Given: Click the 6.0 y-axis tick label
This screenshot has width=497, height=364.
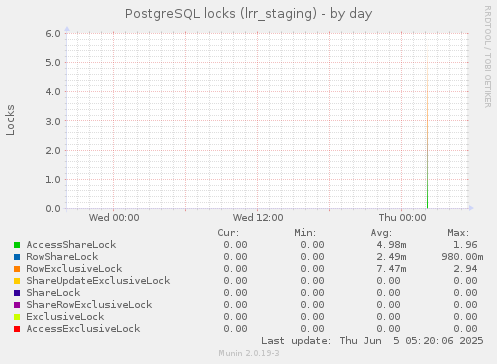Looking at the screenshot, I should coord(53,34).
